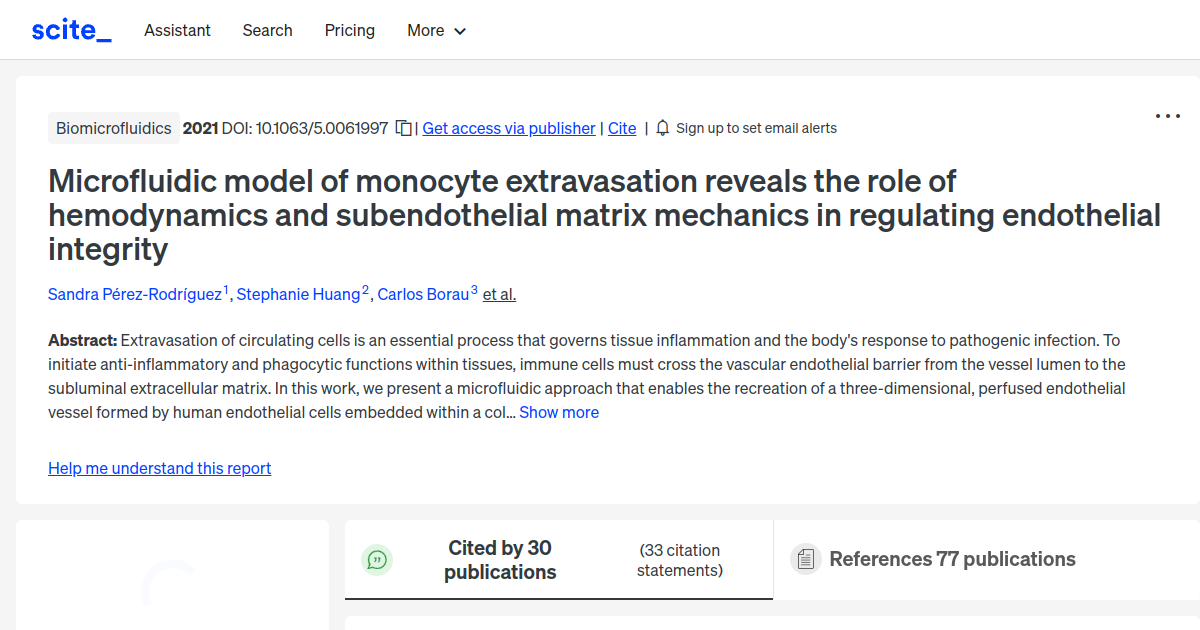This screenshot has height=630, width=1200.
Task: Expand author list via et al.
Action: pyautogui.click(x=499, y=294)
